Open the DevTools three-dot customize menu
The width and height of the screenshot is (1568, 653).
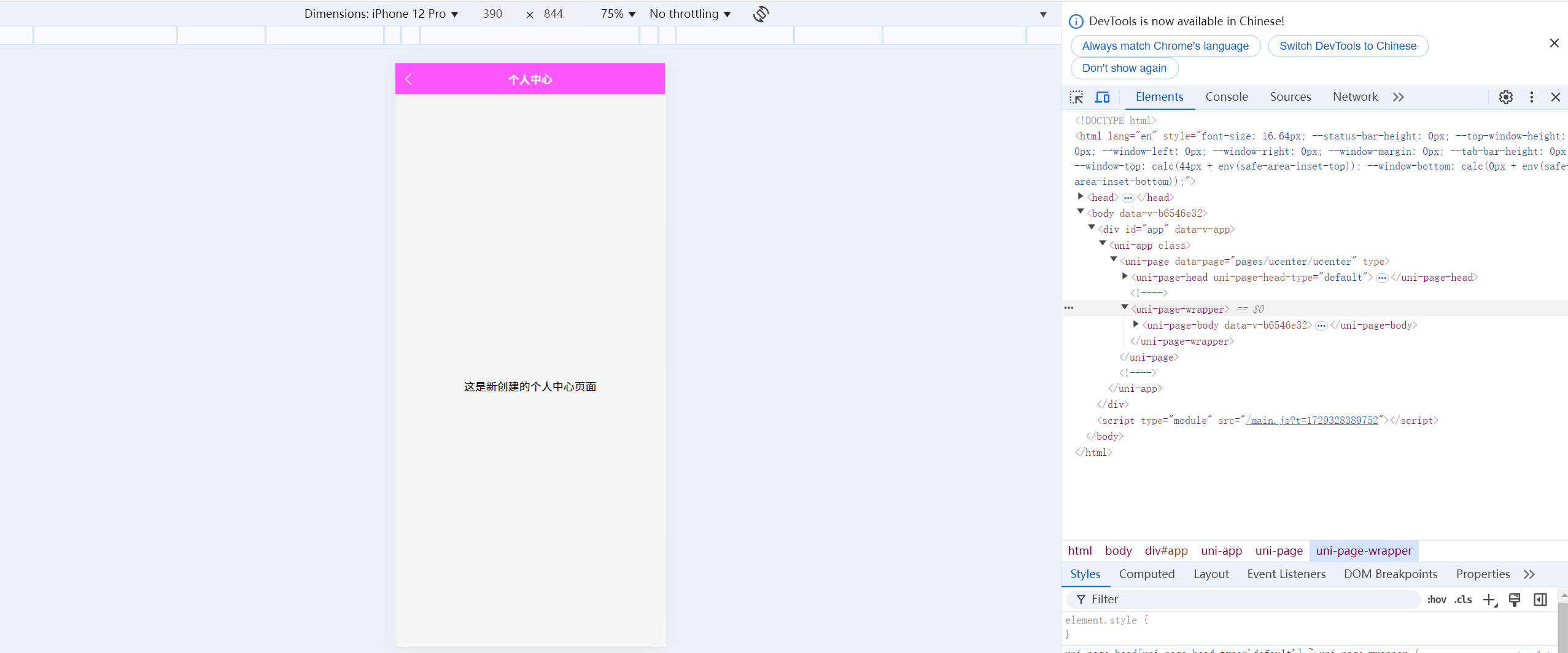(1532, 97)
